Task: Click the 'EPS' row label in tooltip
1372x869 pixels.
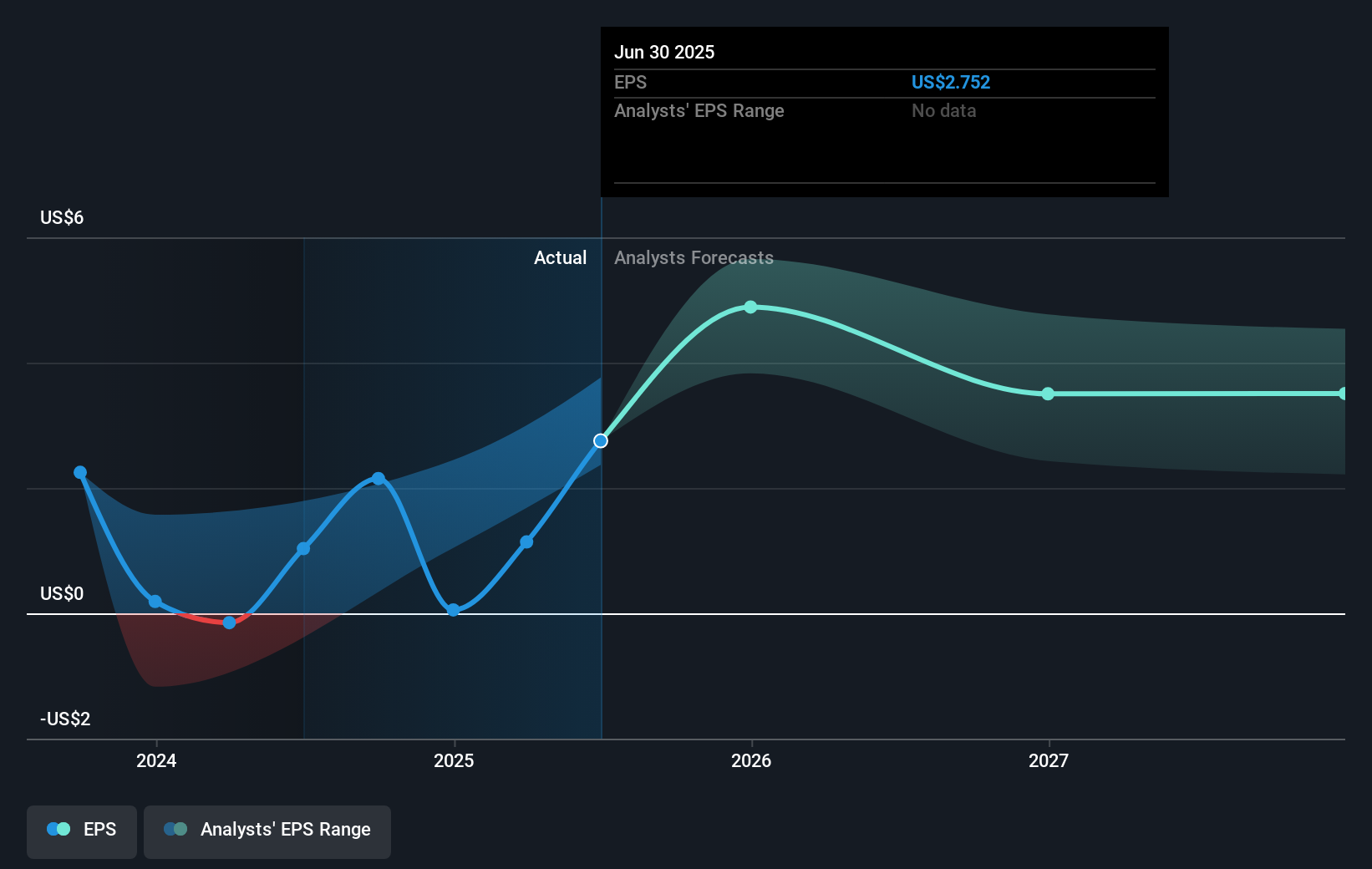Action: 630,82
